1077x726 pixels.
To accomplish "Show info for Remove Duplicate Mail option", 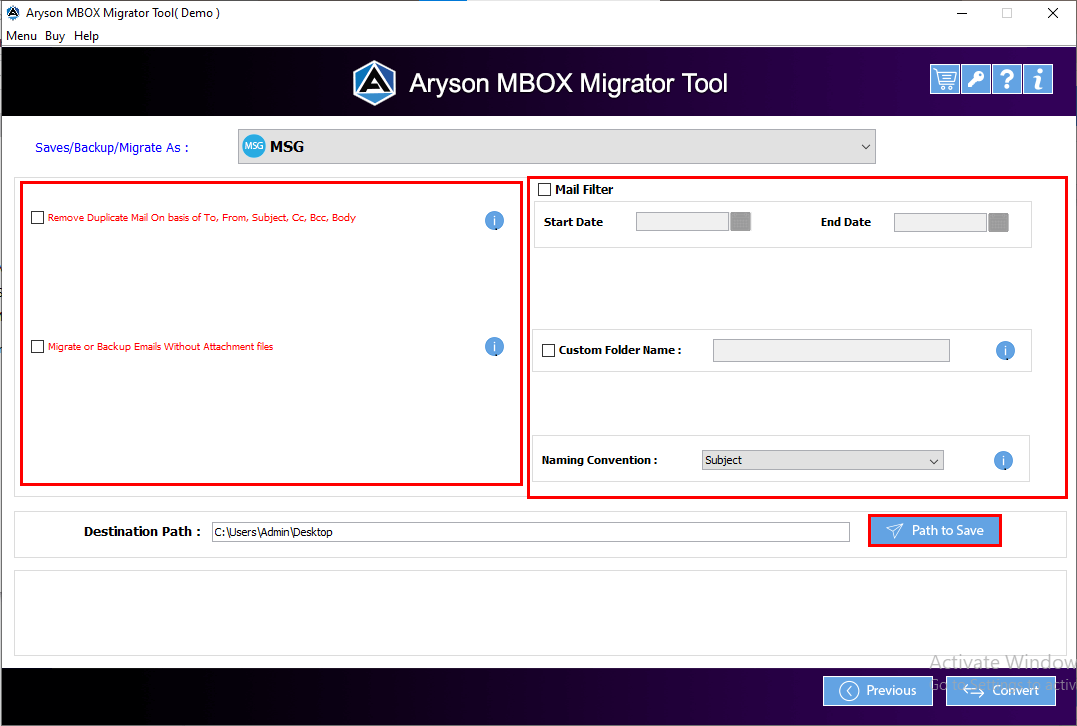I will point(495,220).
